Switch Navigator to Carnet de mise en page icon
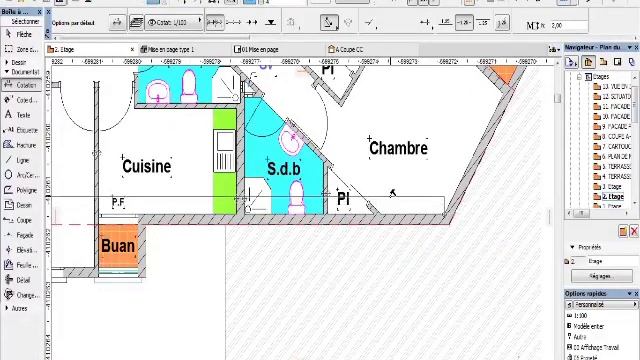Image resolution: width=640 pixels, height=360 pixels. click(x=618, y=62)
